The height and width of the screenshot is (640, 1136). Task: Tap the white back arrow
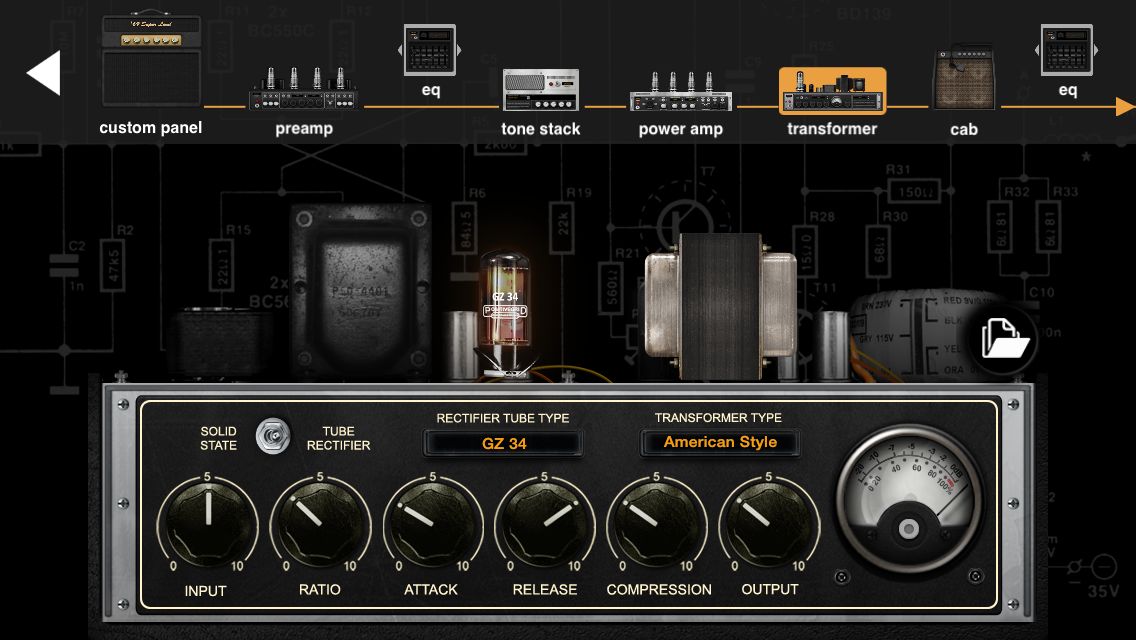(44, 73)
